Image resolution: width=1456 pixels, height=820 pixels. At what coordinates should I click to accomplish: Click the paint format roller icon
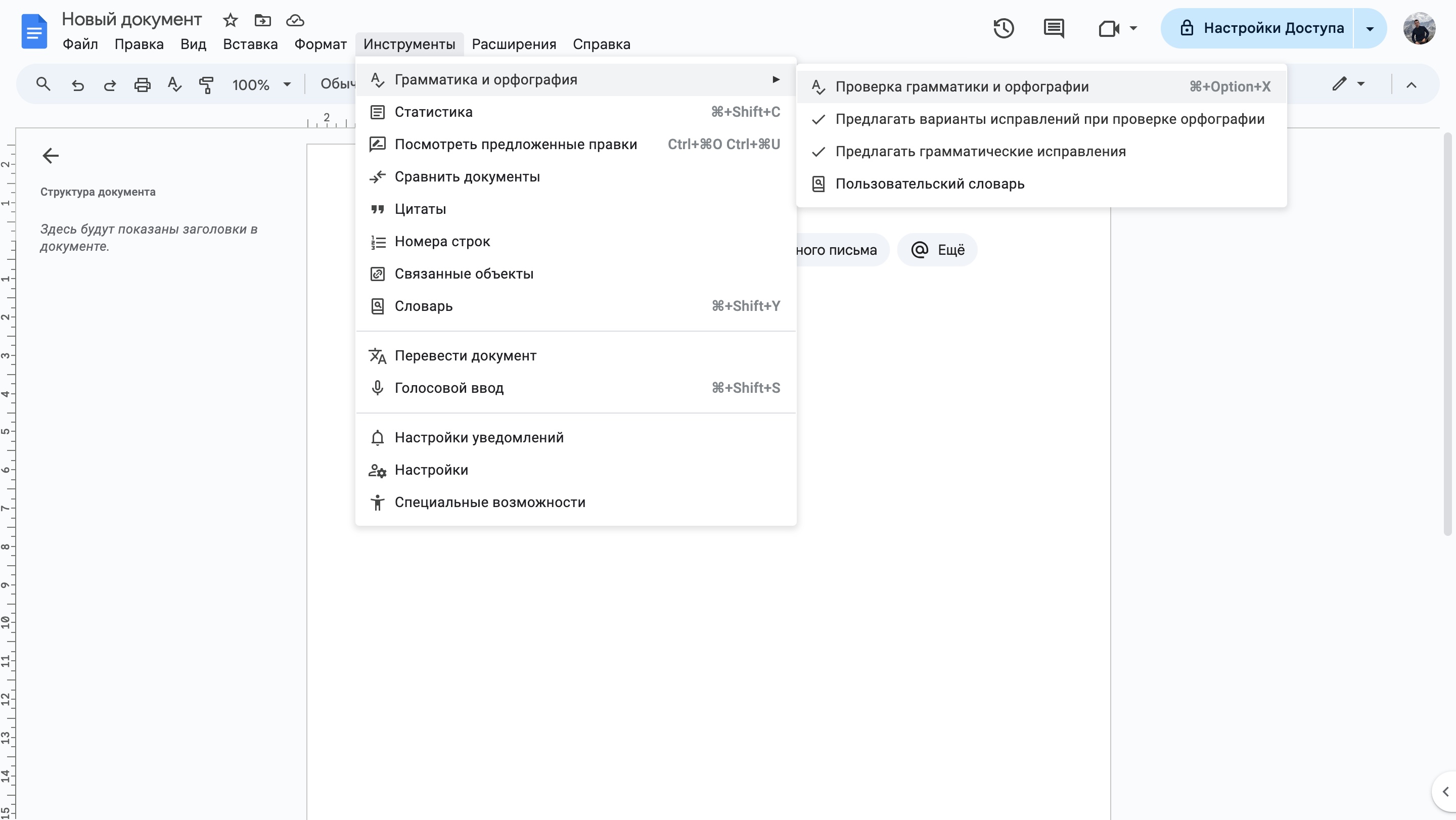point(206,85)
